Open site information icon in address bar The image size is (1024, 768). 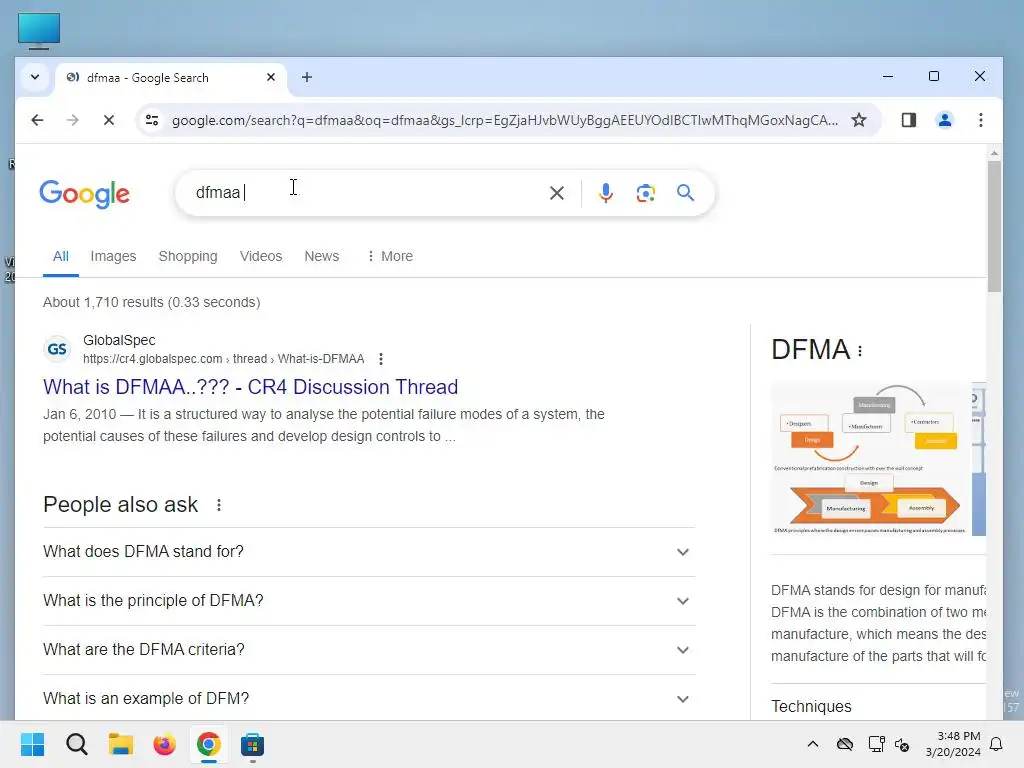(x=152, y=120)
